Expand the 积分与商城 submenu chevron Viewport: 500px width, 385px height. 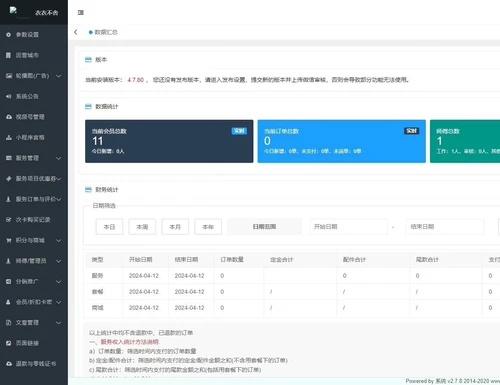(59, 240)
